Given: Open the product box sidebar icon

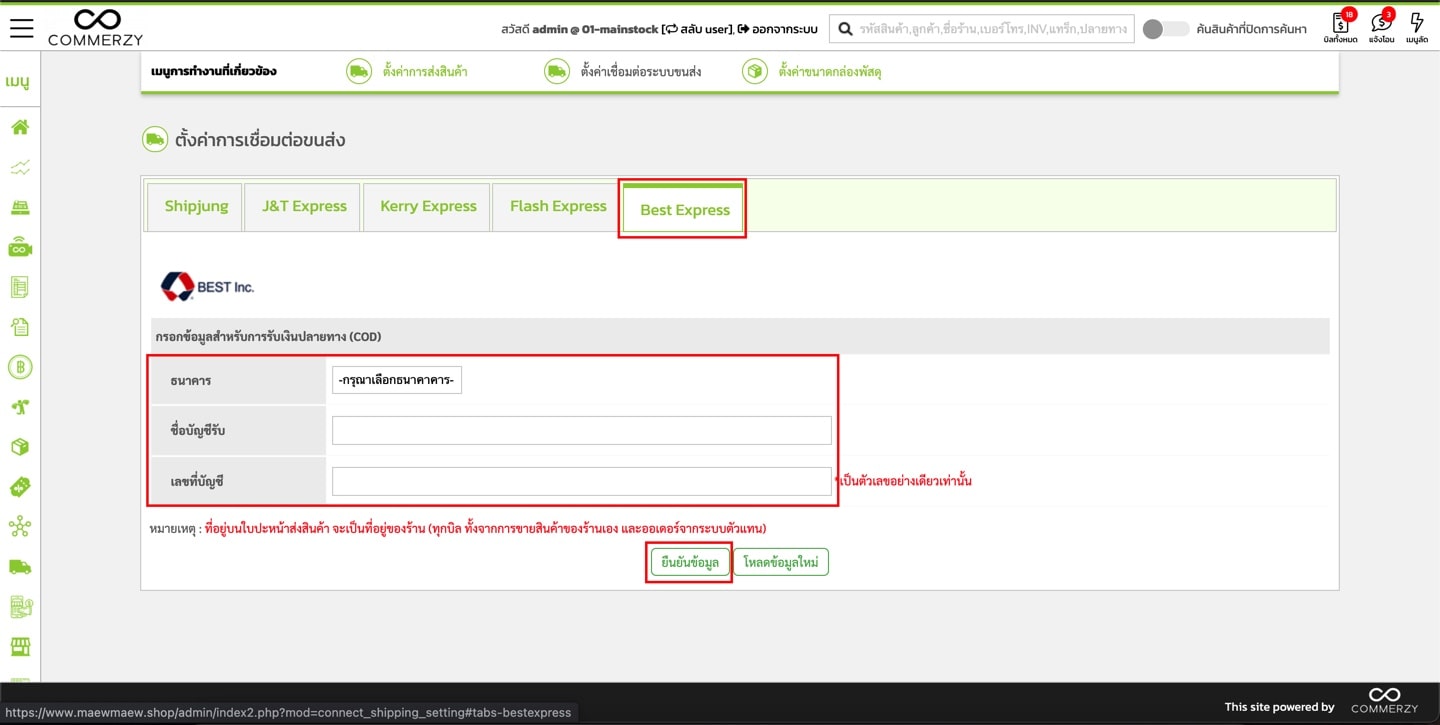Looking at the screenshot, I should tap(20, 447).
